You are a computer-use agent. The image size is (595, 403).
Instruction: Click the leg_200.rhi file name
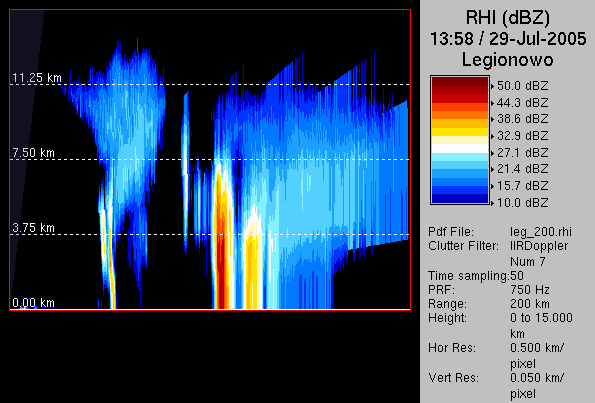point(541,231)
